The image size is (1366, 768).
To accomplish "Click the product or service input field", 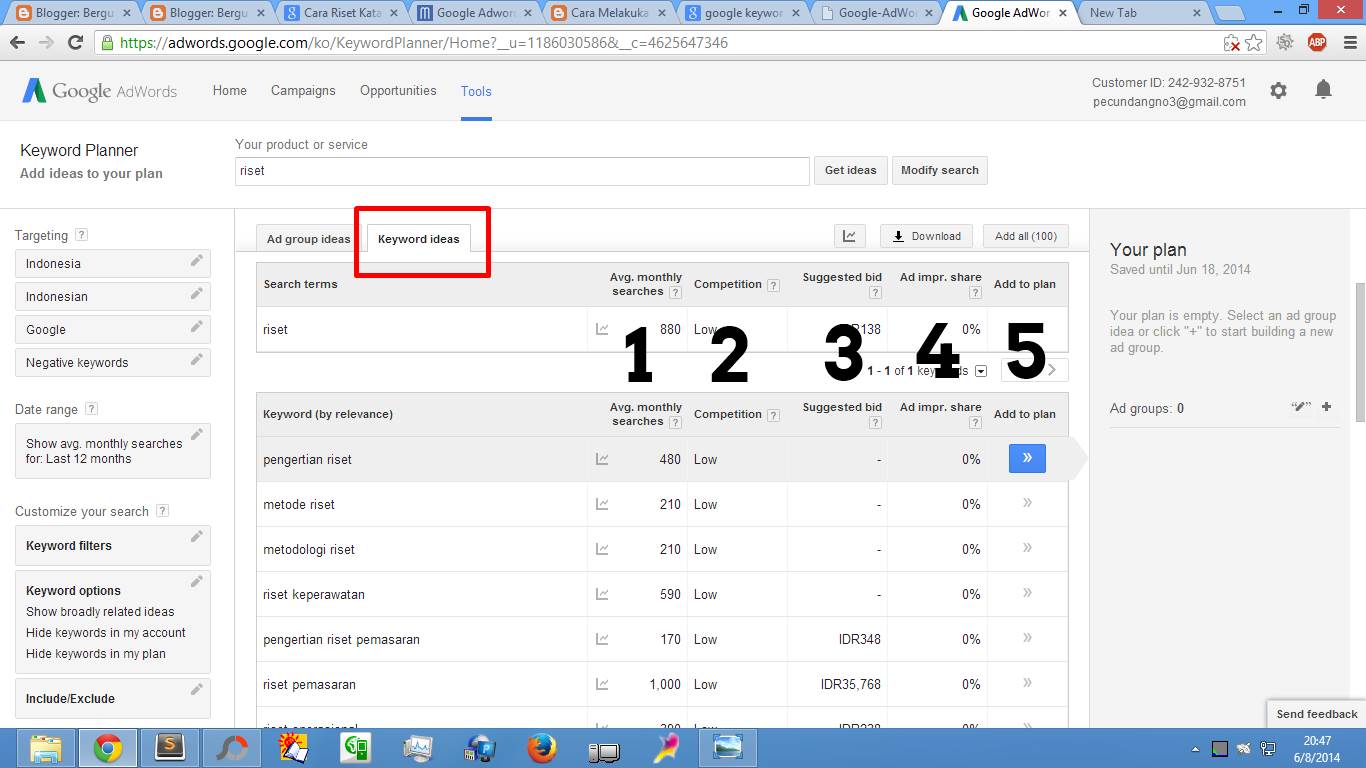I will (522, 171).
